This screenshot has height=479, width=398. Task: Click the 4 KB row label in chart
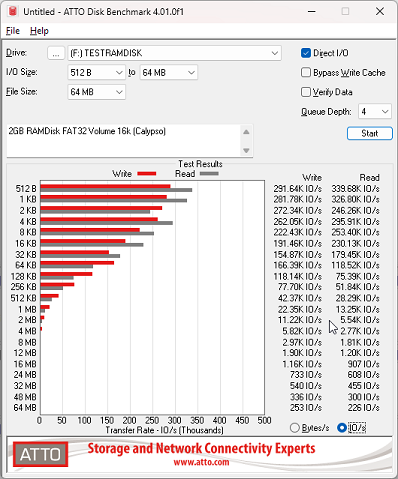click(28, 221)
